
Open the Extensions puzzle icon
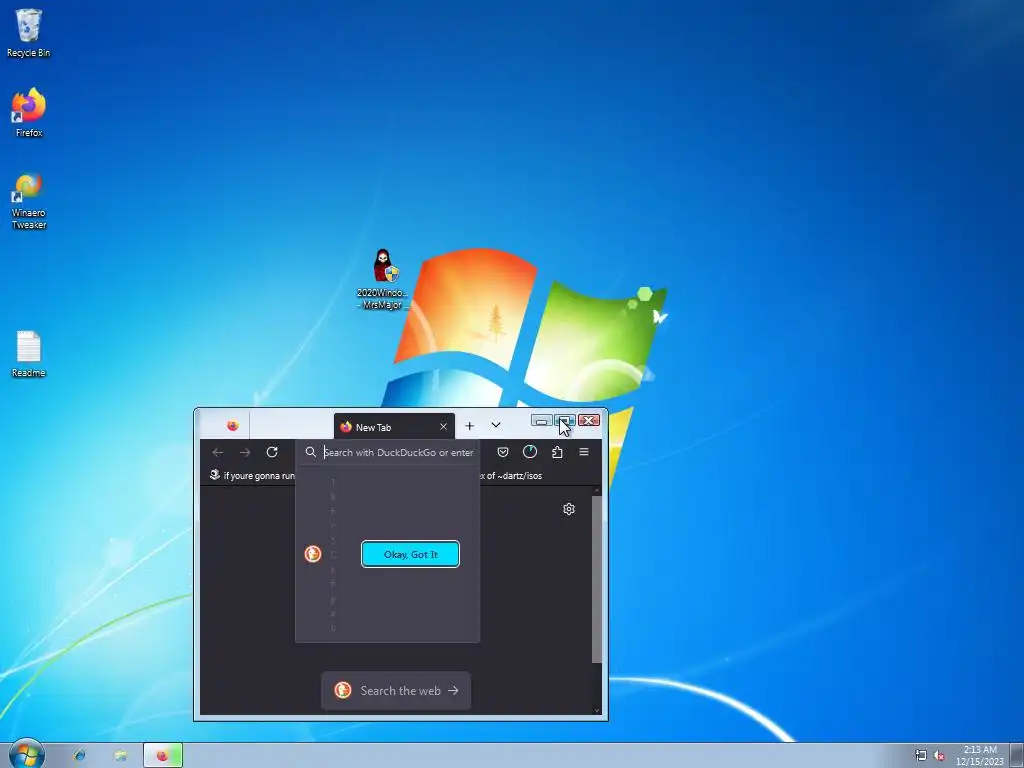pyautogui.click(x=557, y=452)
